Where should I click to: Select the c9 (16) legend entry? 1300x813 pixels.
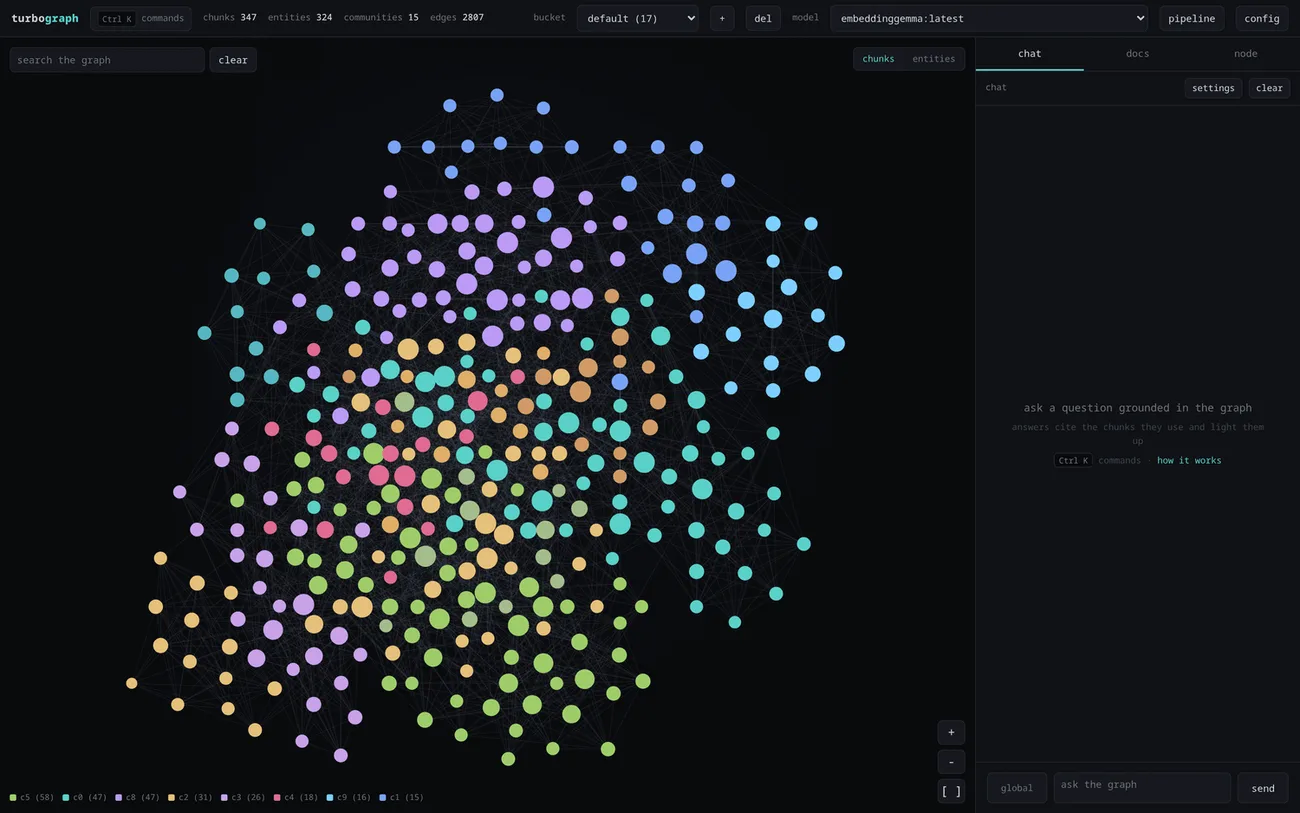click(349, 798)
